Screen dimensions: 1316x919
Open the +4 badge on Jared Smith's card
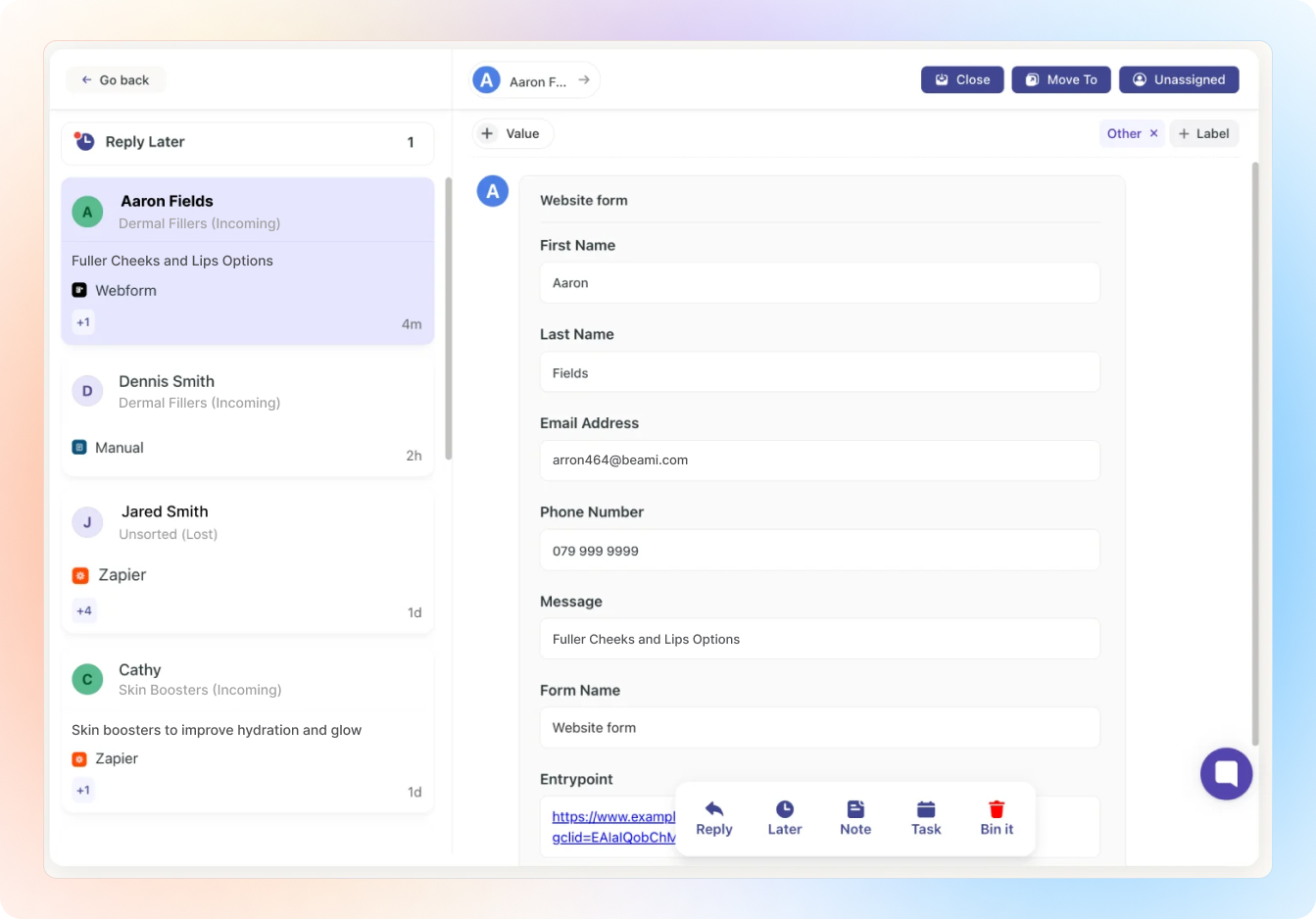[x=84, y=610]
